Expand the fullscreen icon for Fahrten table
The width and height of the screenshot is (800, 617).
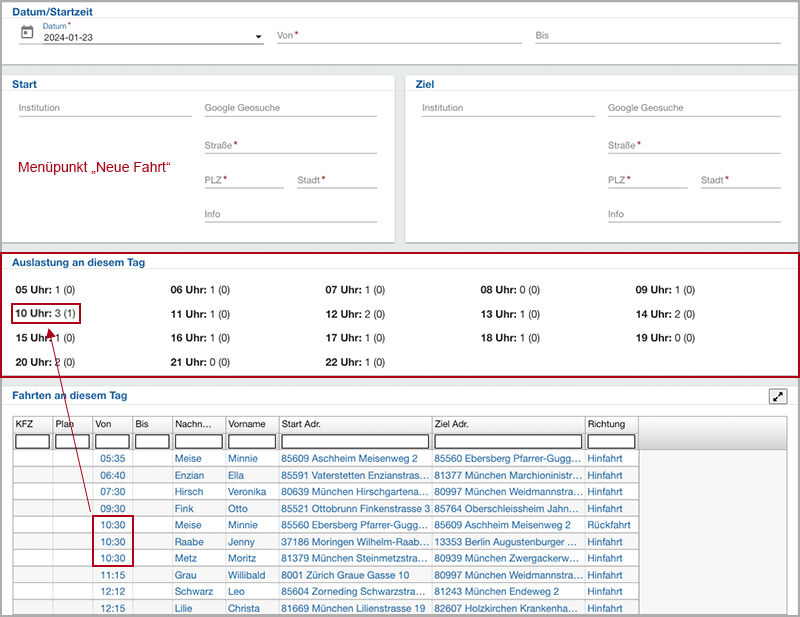click(x=778, y=396)
